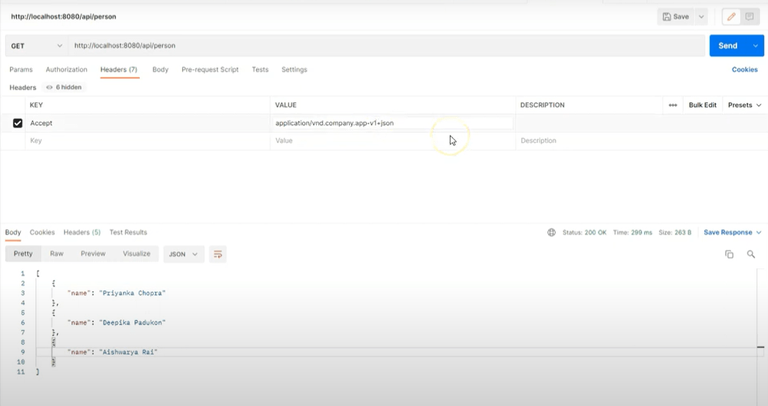Image resolution: width=768 pixels, height=406 pixels.
Task: Click the response search icon
Action: 751,254
